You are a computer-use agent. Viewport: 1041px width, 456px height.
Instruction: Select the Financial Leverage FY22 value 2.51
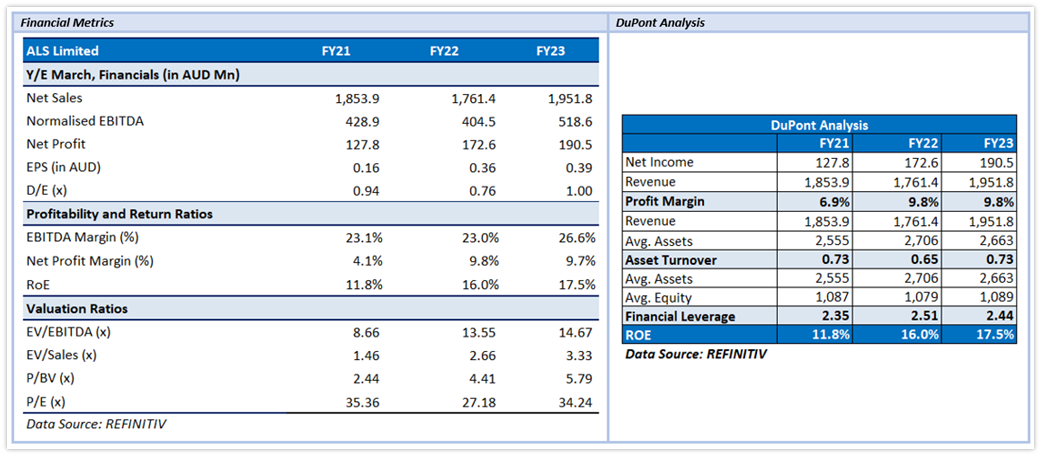pyautogui.click(x=921, y=317)
